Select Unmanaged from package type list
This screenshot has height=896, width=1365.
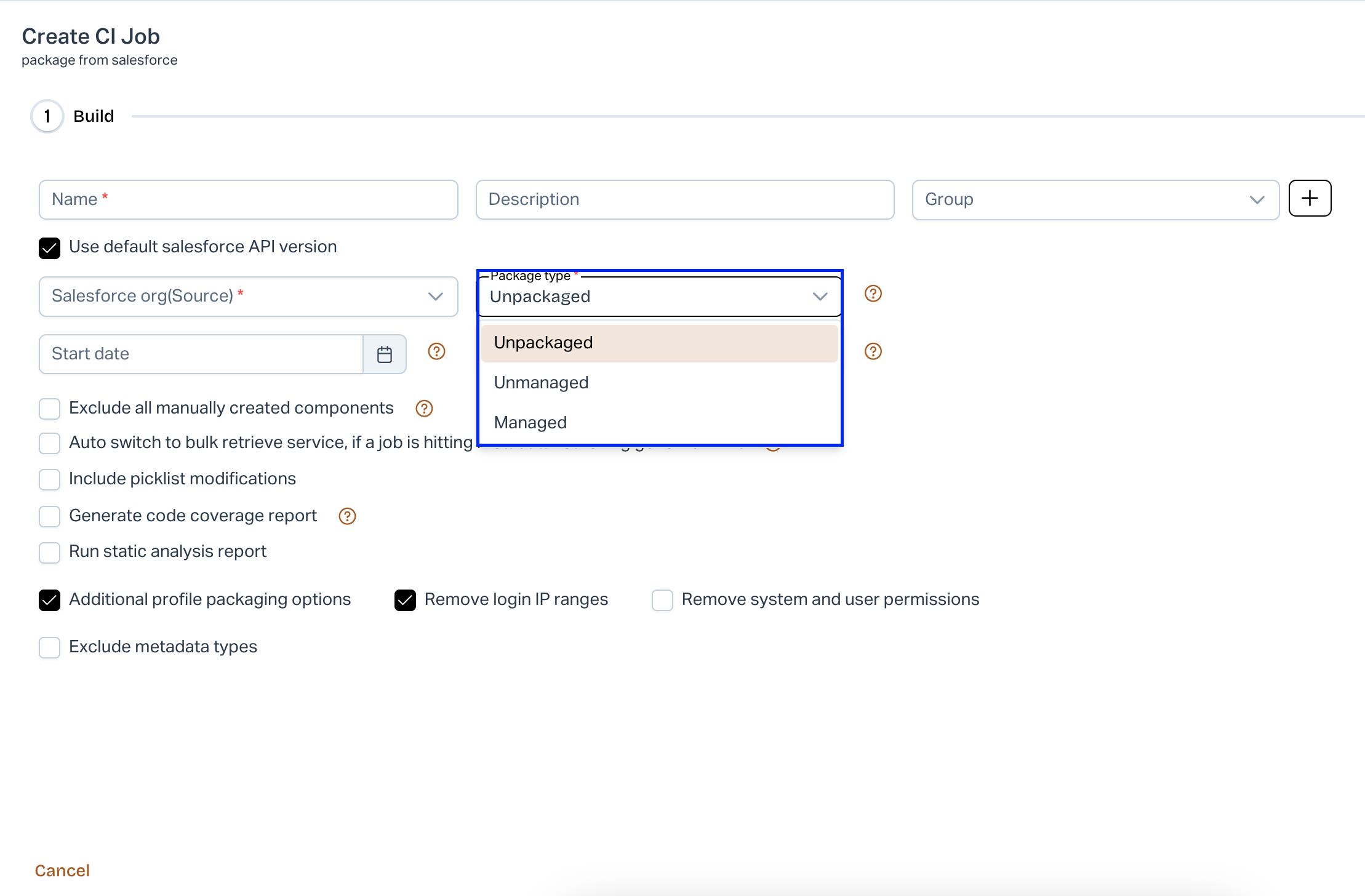[541, 383]
